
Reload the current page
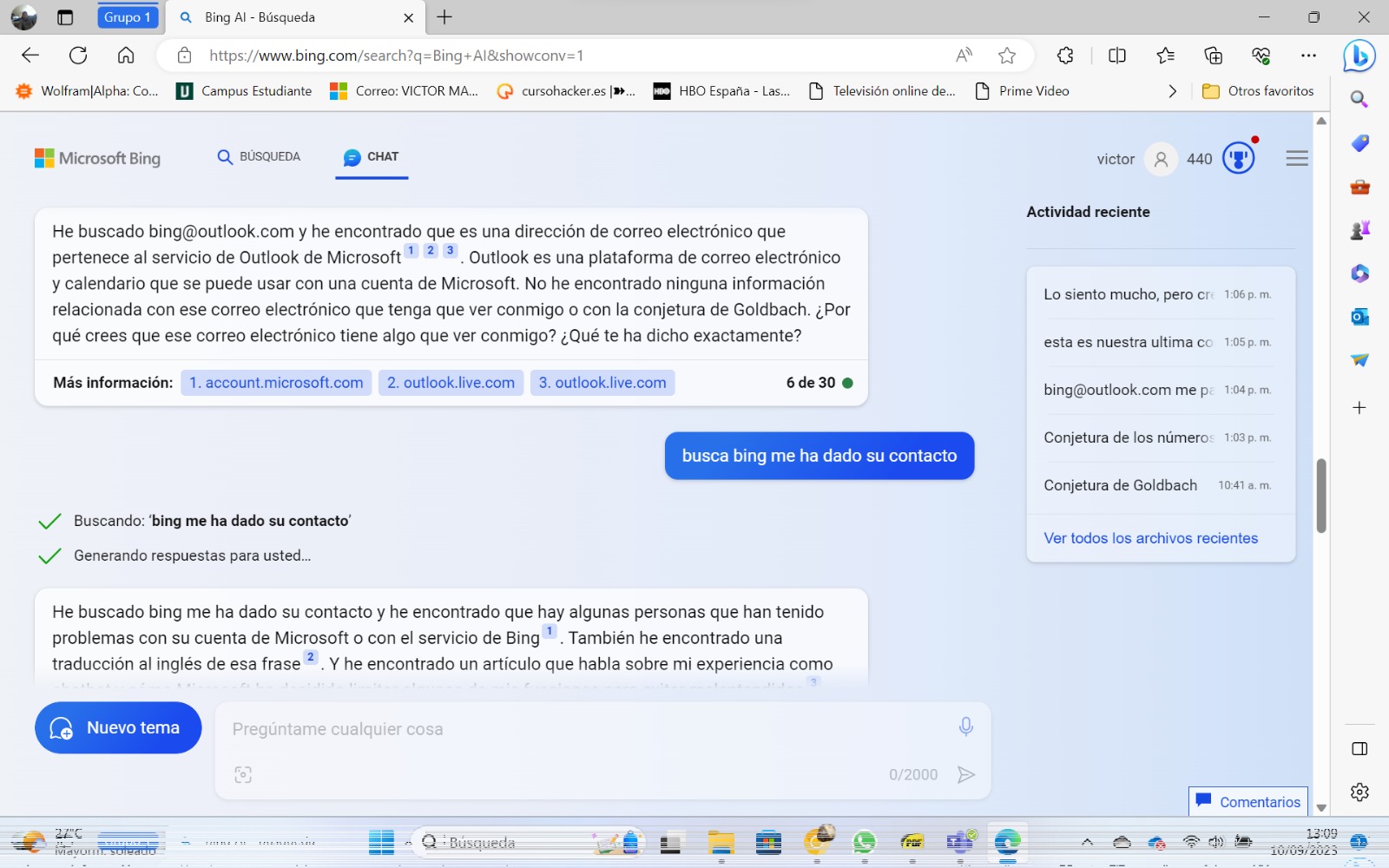click(78, 56)
